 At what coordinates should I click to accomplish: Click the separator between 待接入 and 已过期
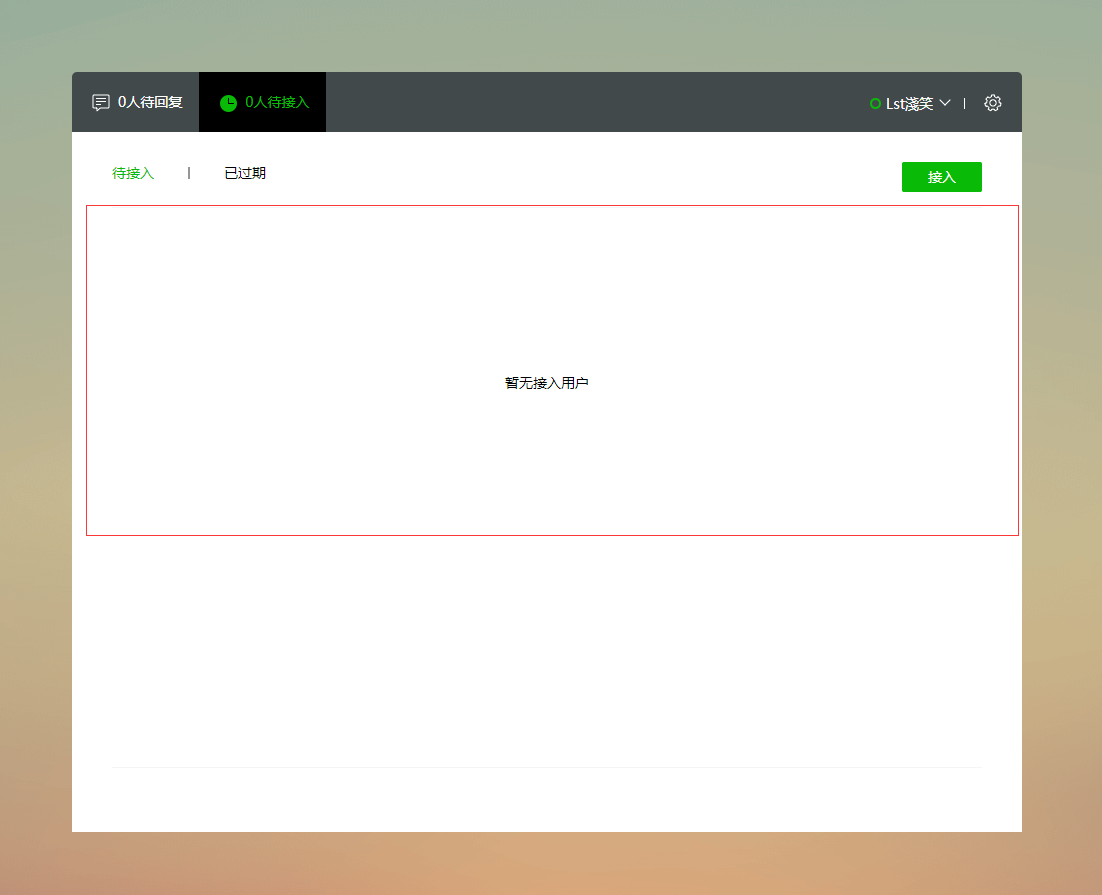pyautogui.click(x=189, y=173)
